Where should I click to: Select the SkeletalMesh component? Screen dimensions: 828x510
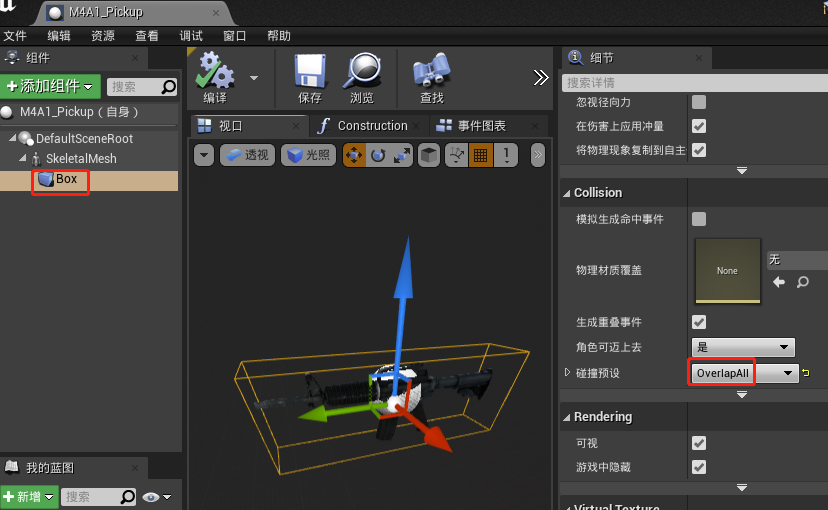coord(81,158)
